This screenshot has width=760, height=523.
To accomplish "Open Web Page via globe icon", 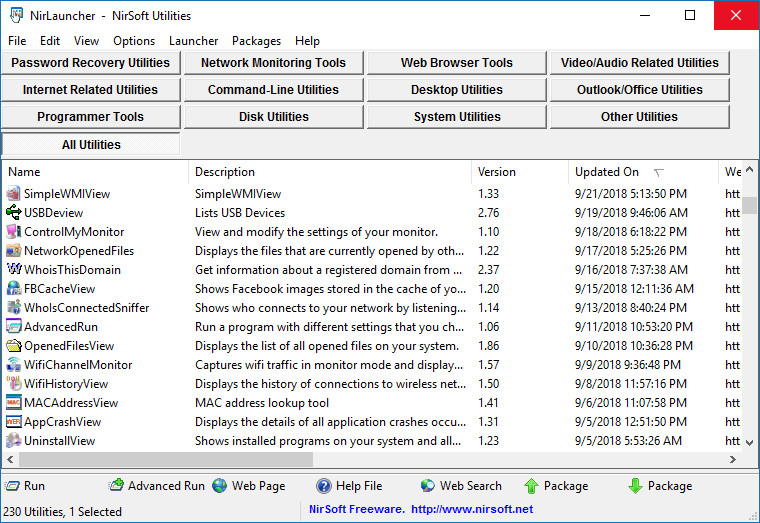I will pos(220,486).
